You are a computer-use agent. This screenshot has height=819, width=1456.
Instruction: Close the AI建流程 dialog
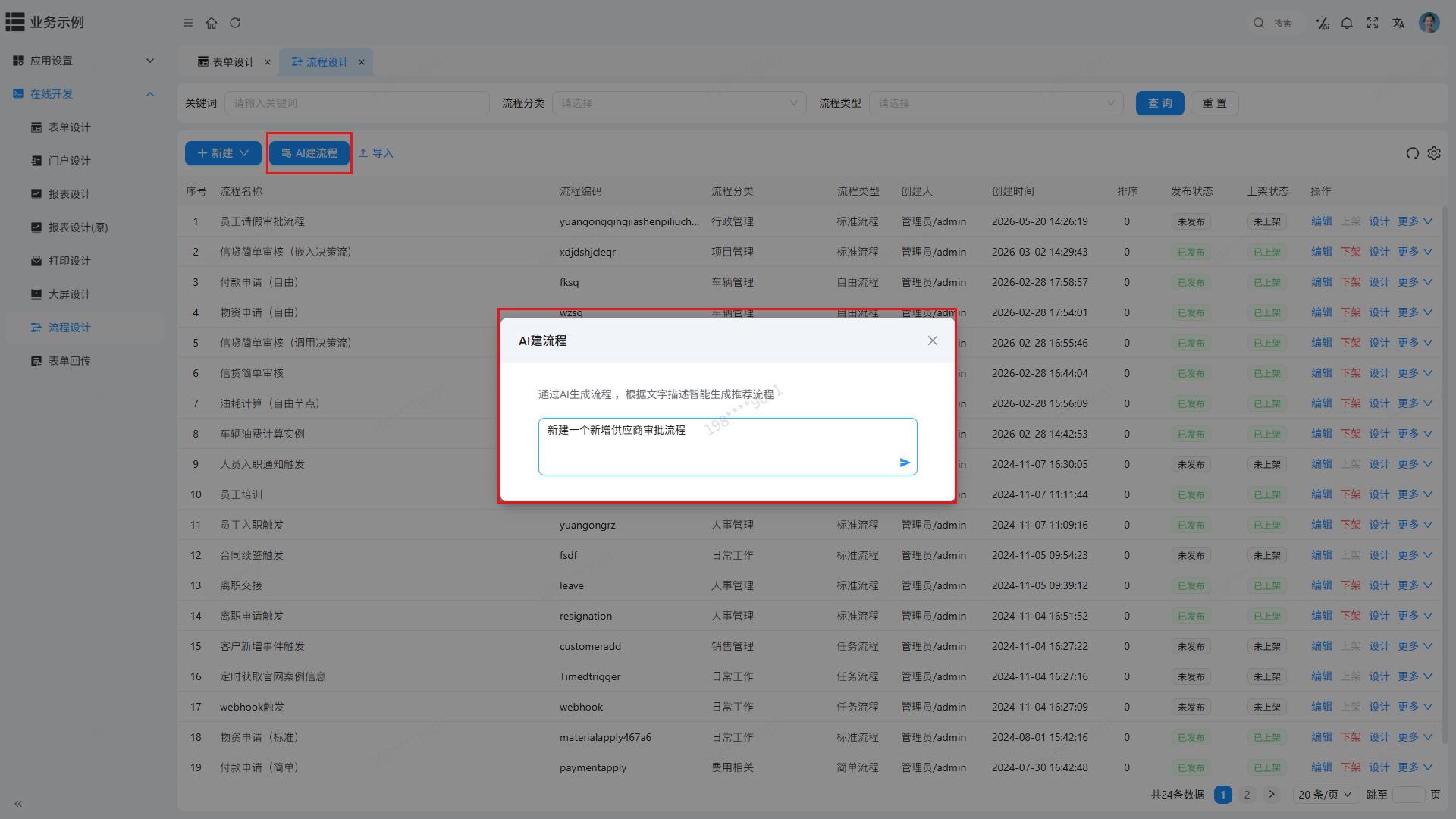pyautogui.click(x=933, y=340)
